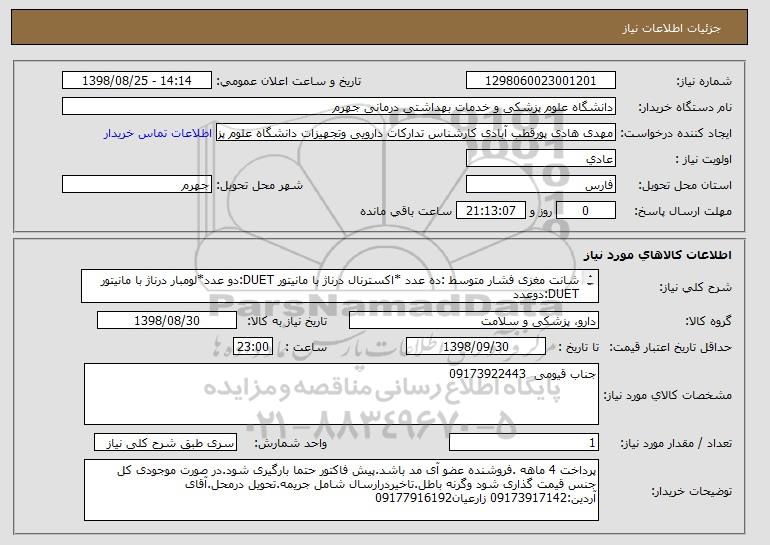Viewport: 770px width, 545px height.
Task: Click the label شماره نیاز
Action: (704, 81)
